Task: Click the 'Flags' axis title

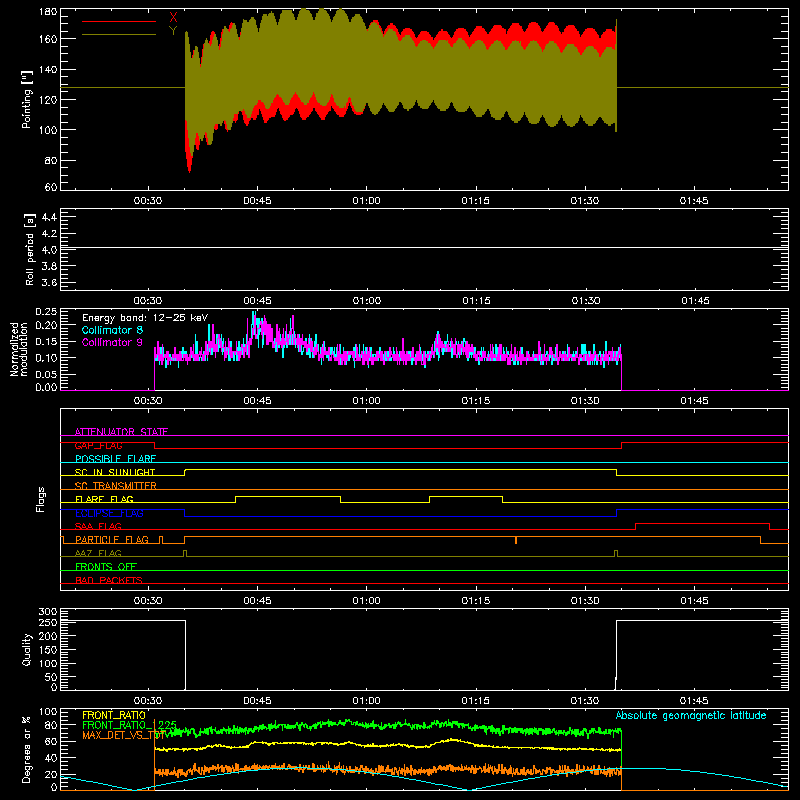Action: pos(41,499)
